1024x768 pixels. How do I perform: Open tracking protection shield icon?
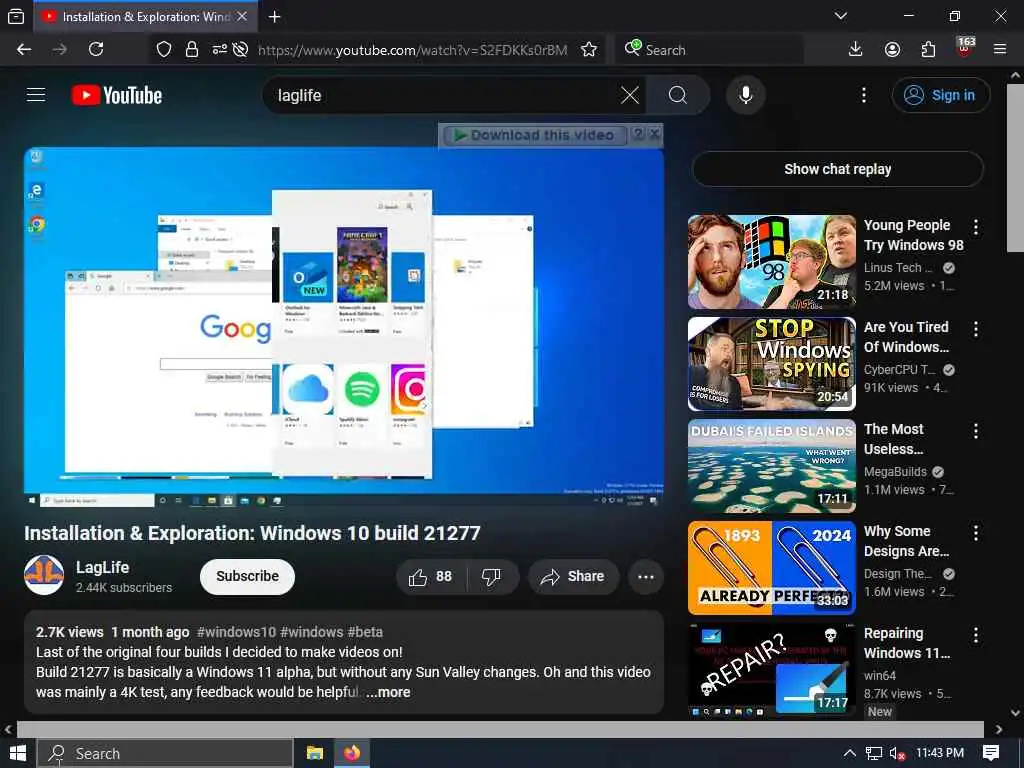tap(164, 50)
